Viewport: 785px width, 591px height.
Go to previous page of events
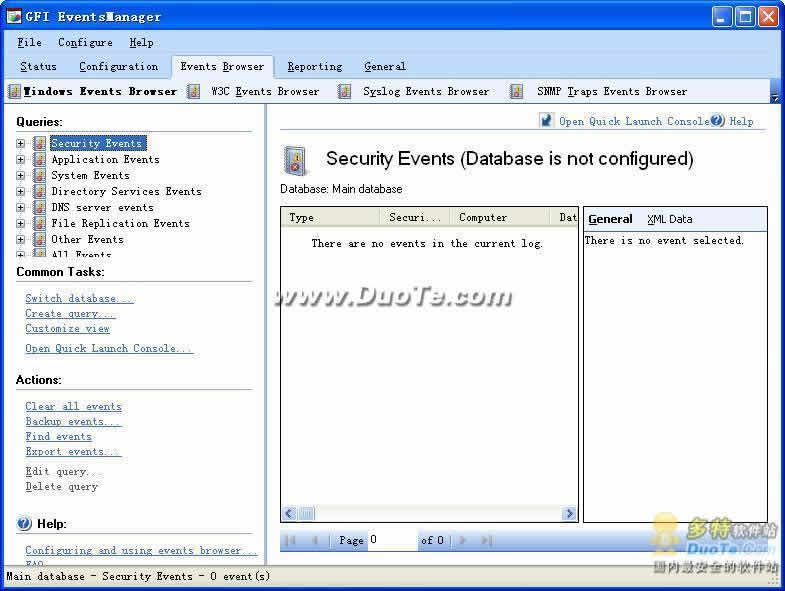[x=315, y=540]
